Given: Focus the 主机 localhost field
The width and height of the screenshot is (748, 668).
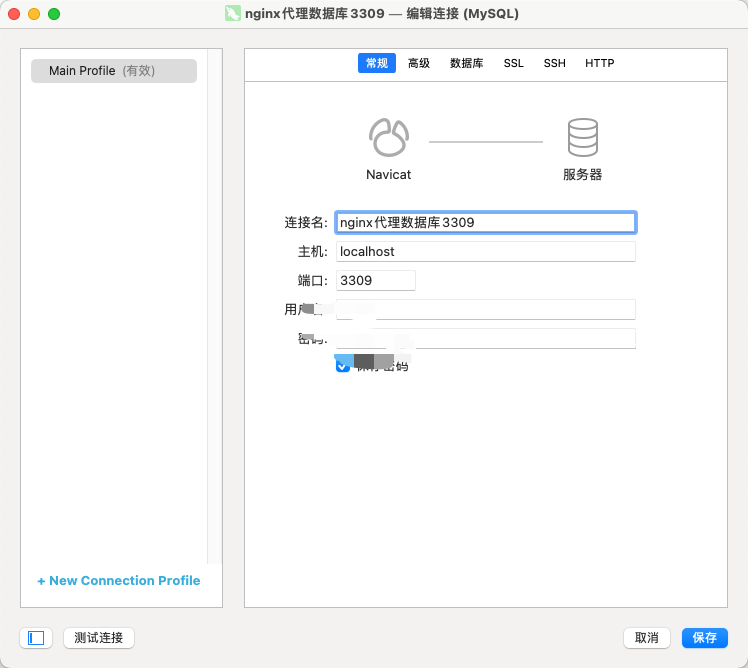Looking at the screenshot, I should (x=485, y=252).
